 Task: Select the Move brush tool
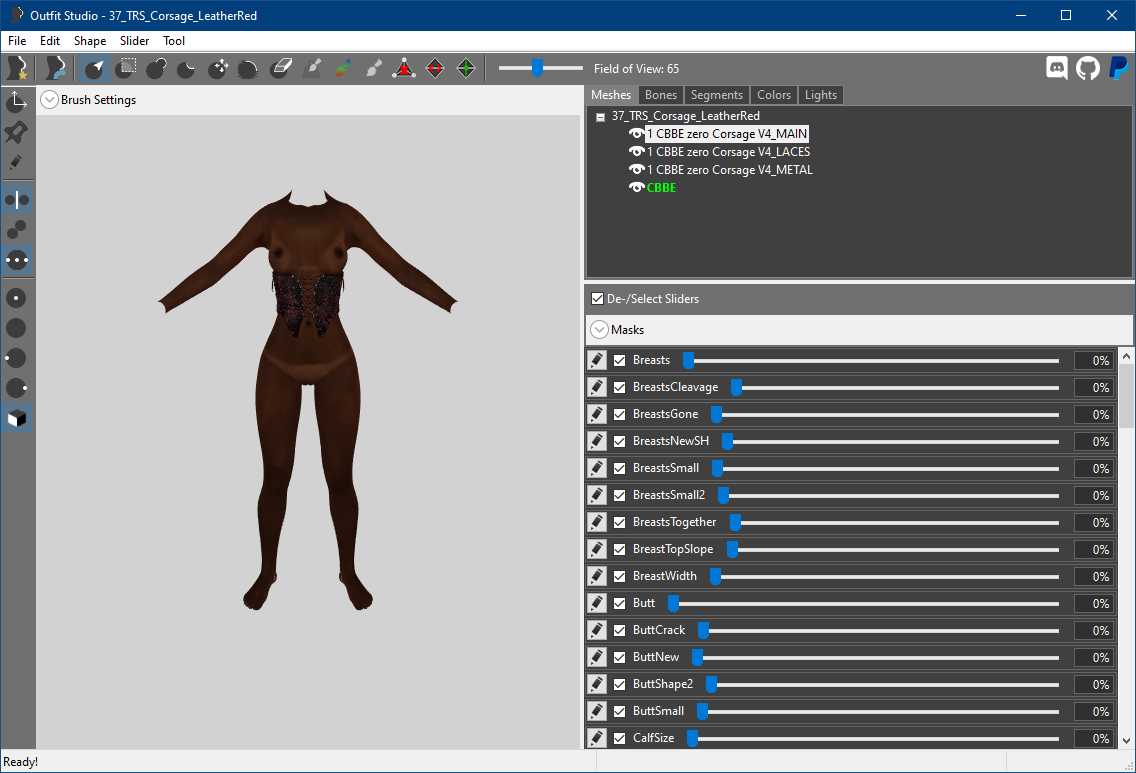pos(218,68)
